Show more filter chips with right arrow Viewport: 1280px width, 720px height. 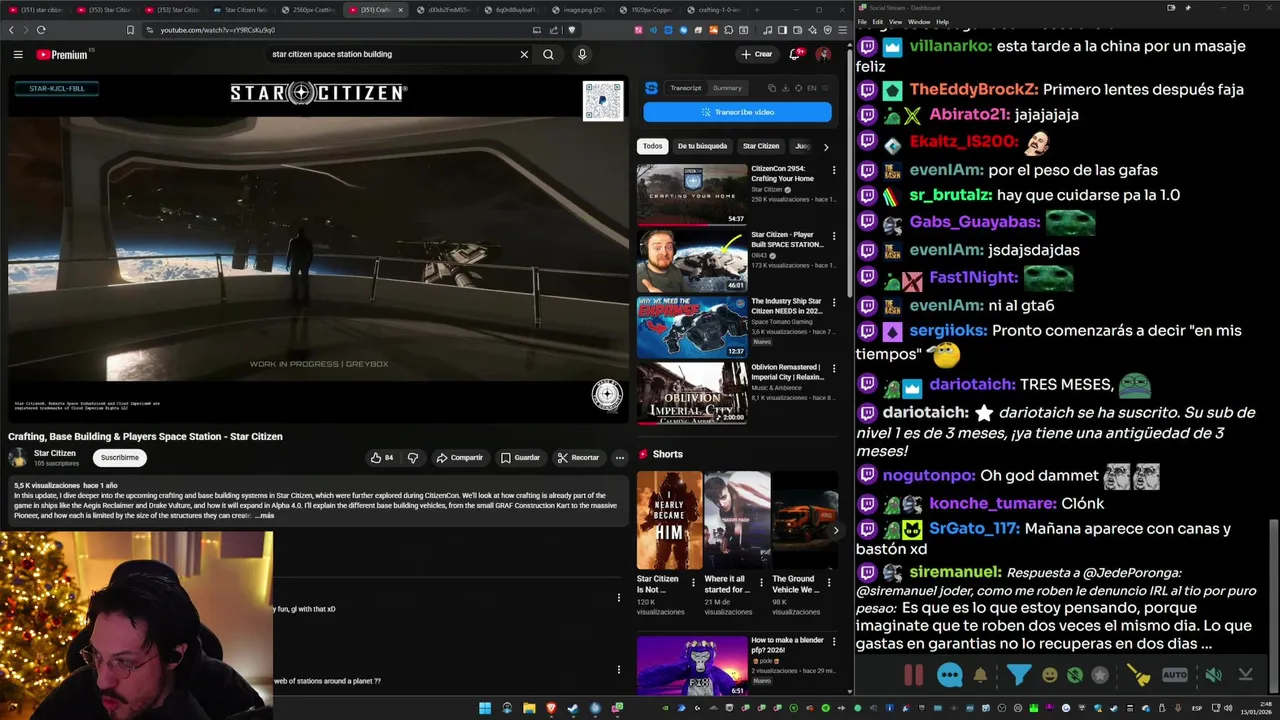coord(825,147)
